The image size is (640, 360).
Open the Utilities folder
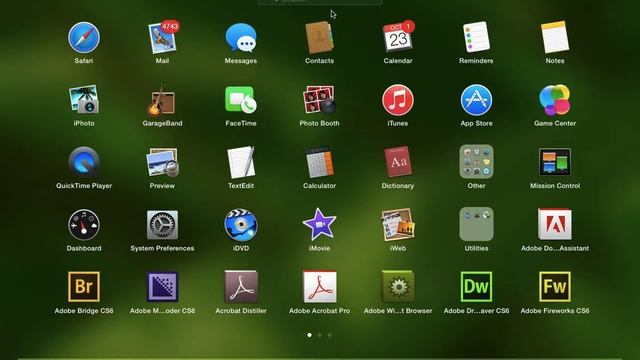click(476, 224)
